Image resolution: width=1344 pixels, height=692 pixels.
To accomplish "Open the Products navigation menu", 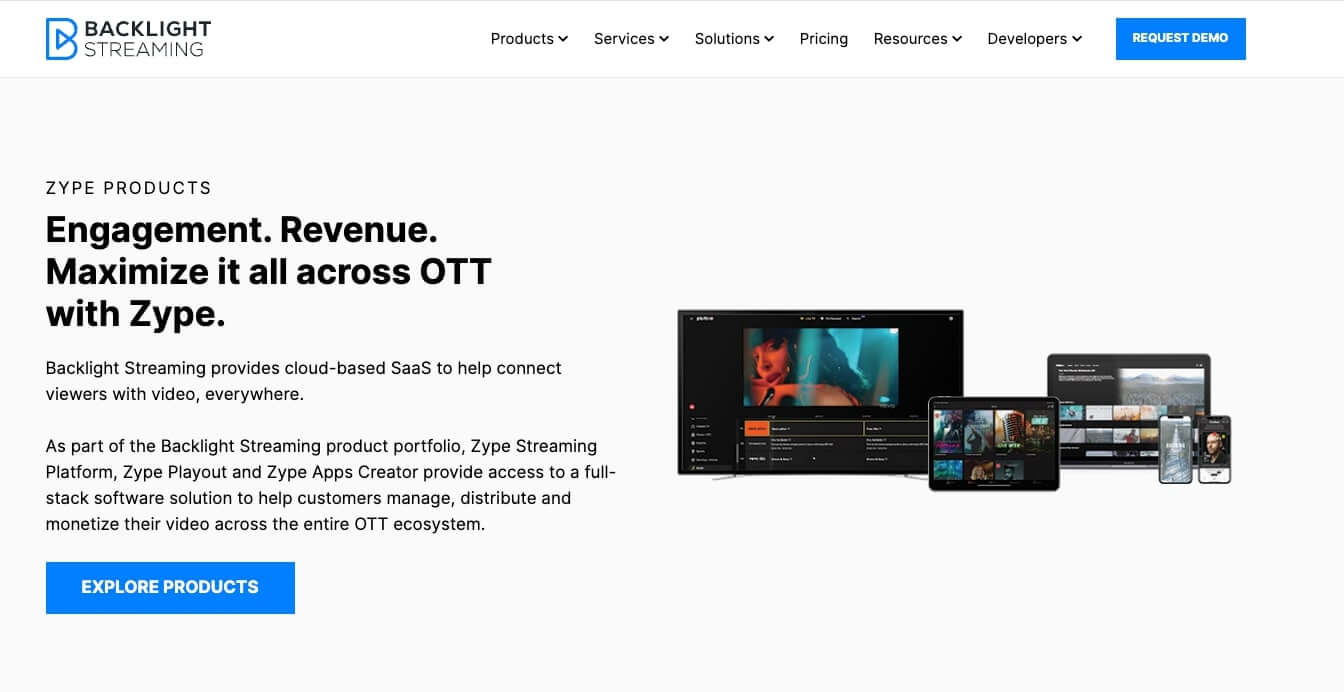I will click(522, 39).
